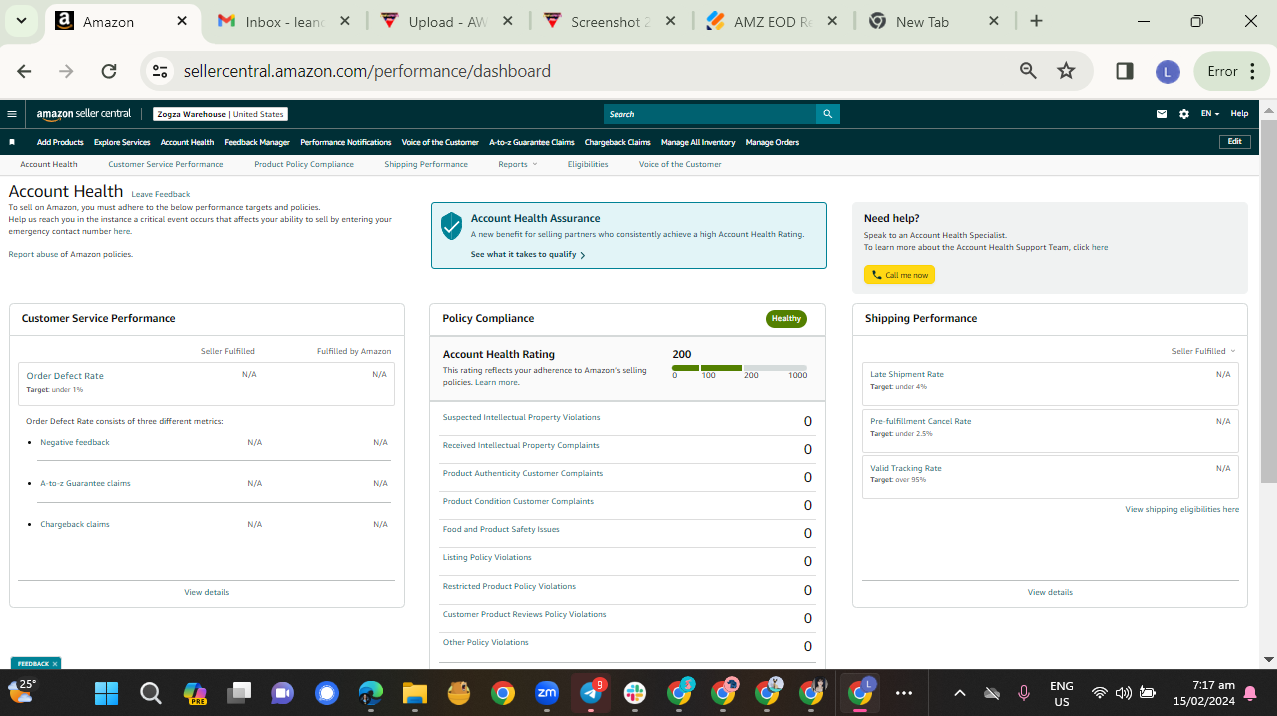Open the Shipping Performance subtab
The height and width of the screenshot is (716, 1277).
pyautogui.click(x=426, y=164)
